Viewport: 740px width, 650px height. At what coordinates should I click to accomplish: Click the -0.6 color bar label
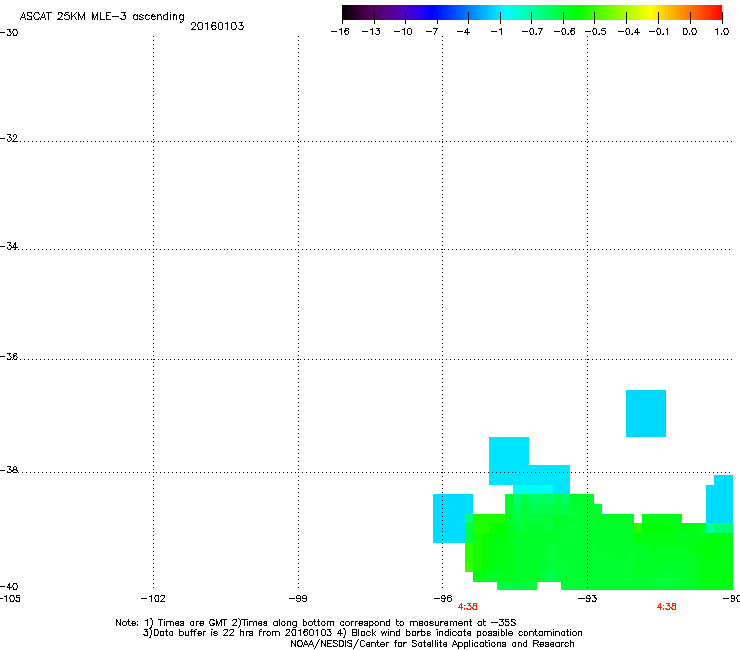coord(564,32)
